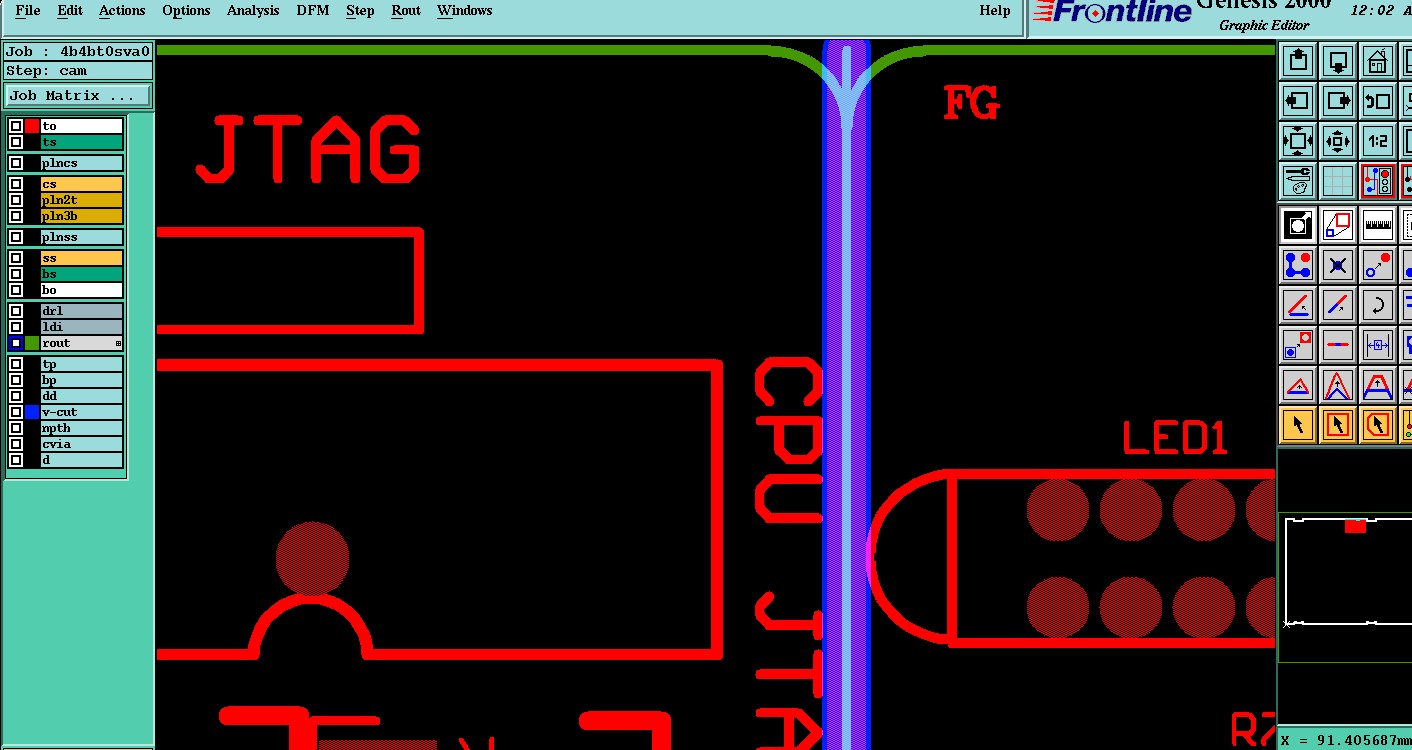The height and width of the screenshot is (750, 1412).
Task: Select layer name 'npth'
Action: click(82, 428)
